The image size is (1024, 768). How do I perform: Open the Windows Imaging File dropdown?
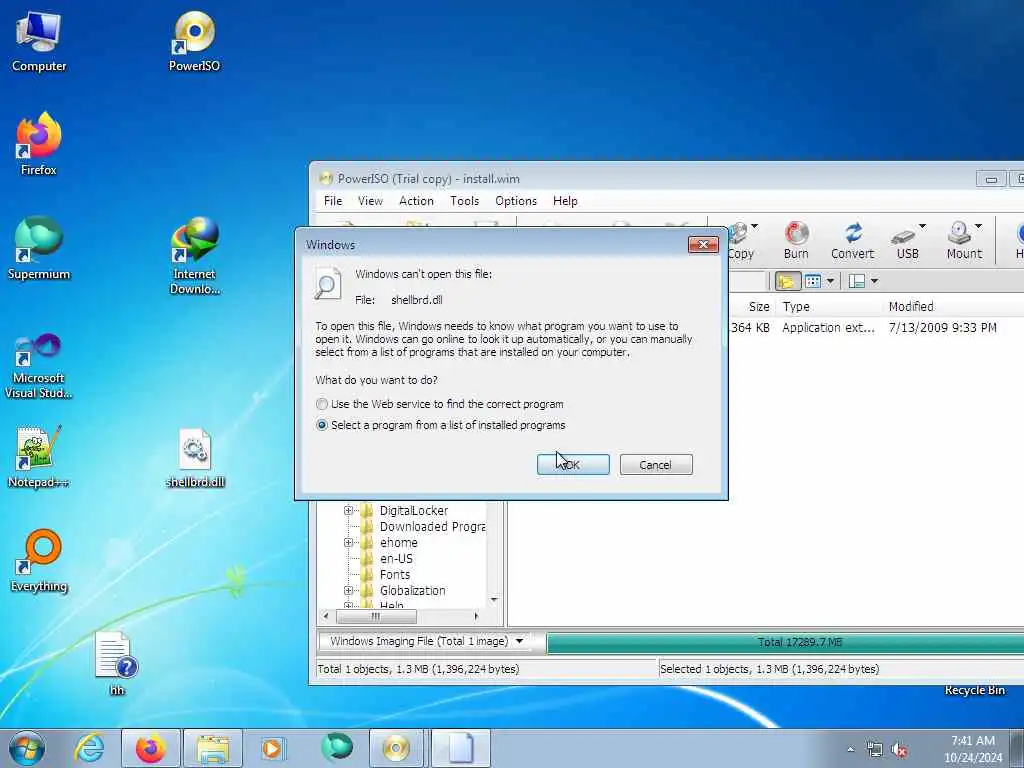[519, 641]
